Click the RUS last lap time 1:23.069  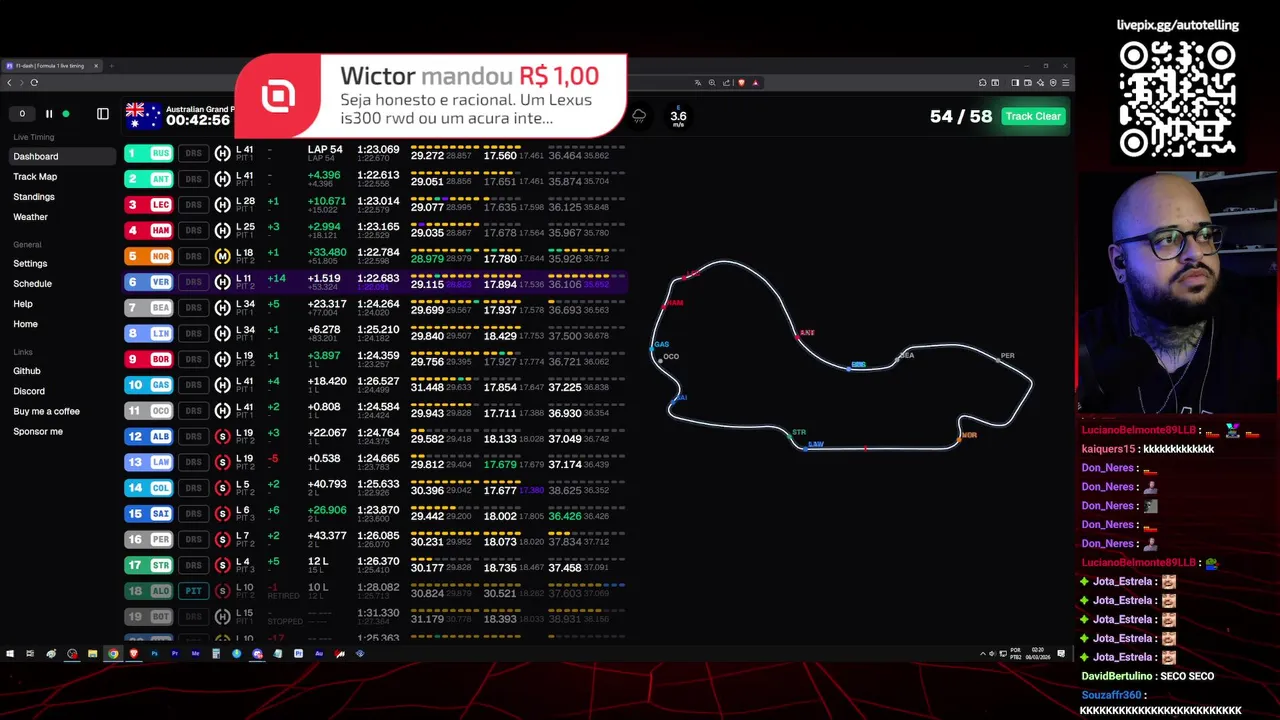(378, 150)
